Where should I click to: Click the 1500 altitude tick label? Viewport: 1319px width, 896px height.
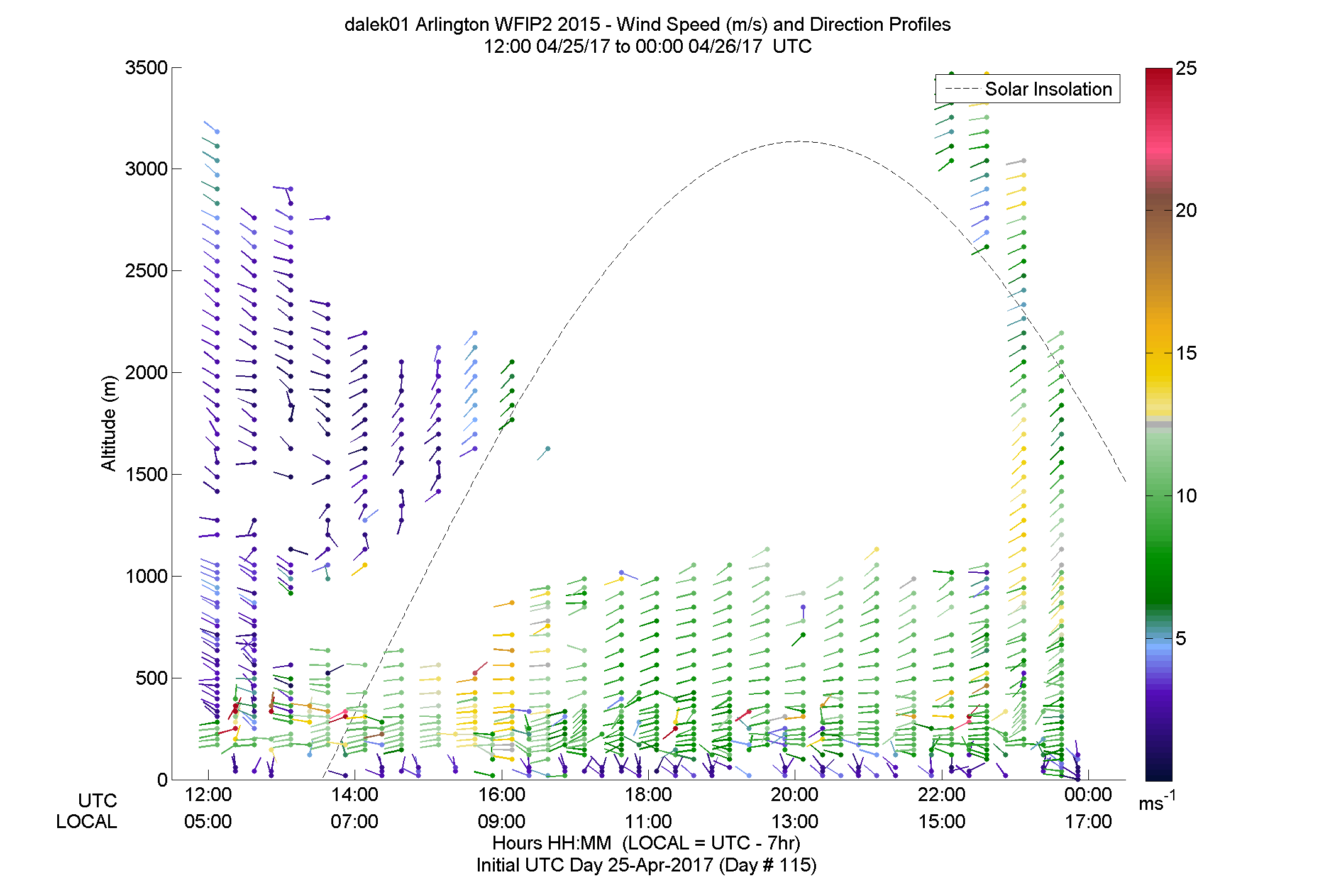tap(146, 475)
